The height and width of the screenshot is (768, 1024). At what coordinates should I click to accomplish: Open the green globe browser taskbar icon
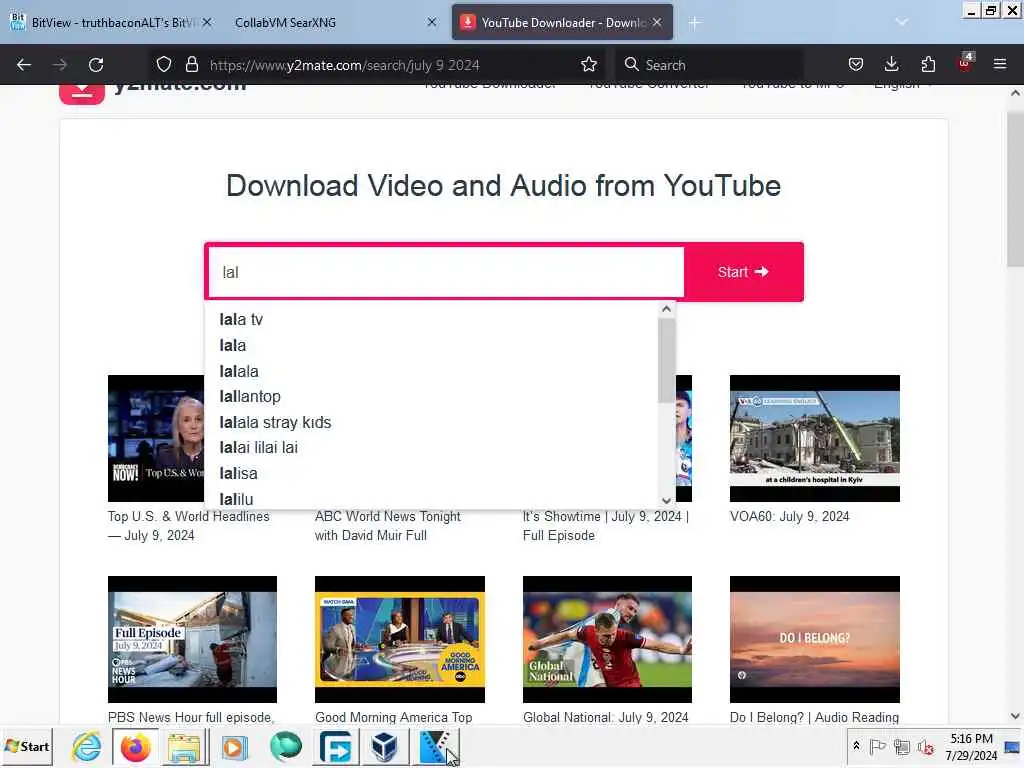pos(285,746)
